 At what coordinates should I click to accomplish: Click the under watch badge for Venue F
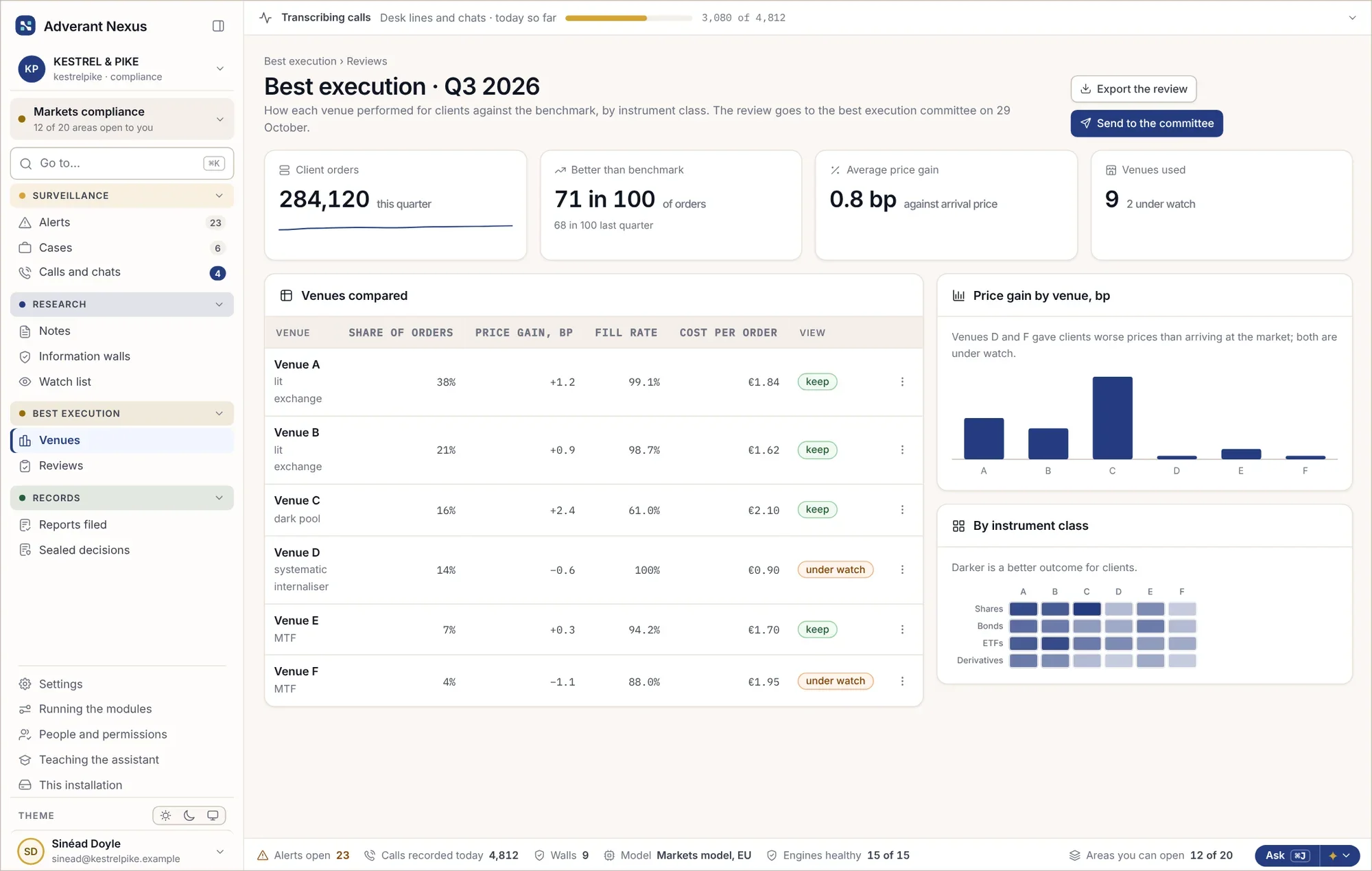tap(835, 682)
